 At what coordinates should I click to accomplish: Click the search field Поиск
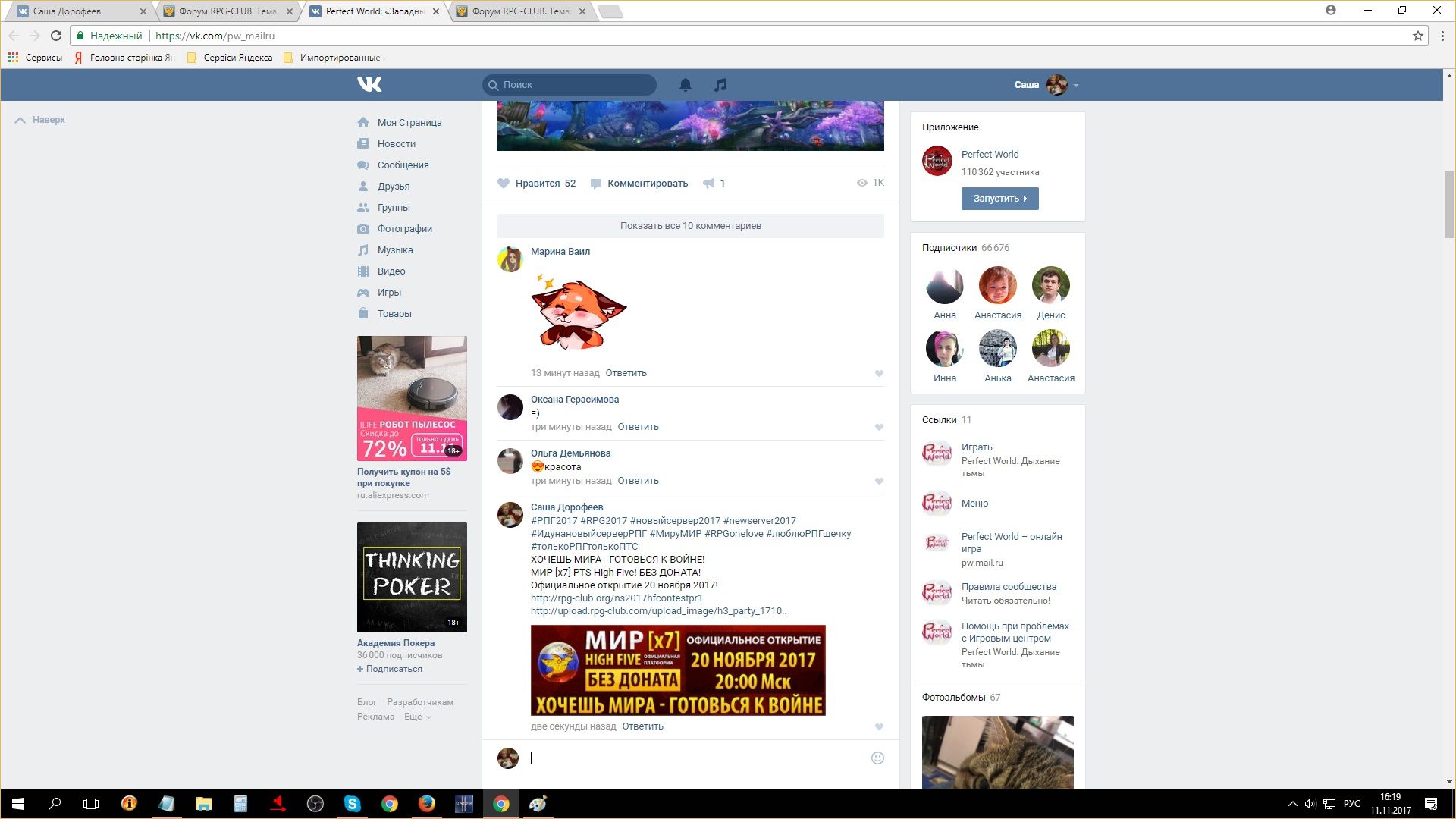(x=570, y=85)
